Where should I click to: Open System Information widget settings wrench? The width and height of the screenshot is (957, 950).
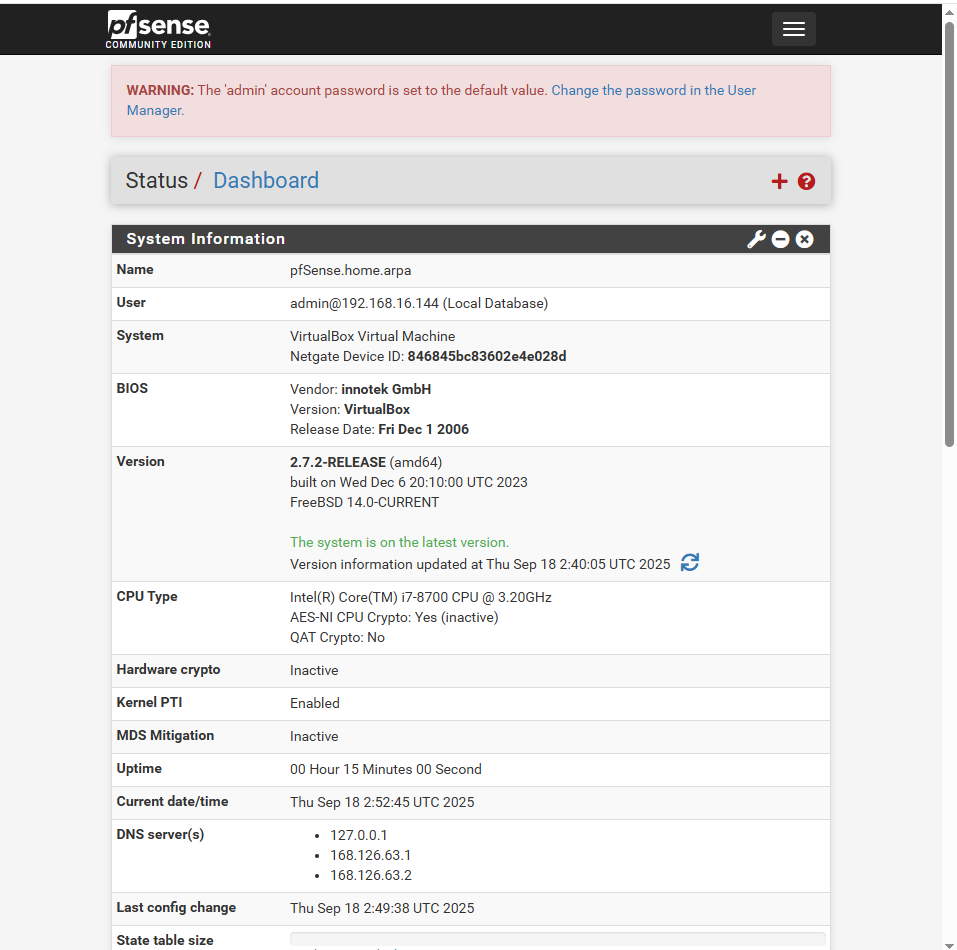pyautogui.click(x=756, y=239)
